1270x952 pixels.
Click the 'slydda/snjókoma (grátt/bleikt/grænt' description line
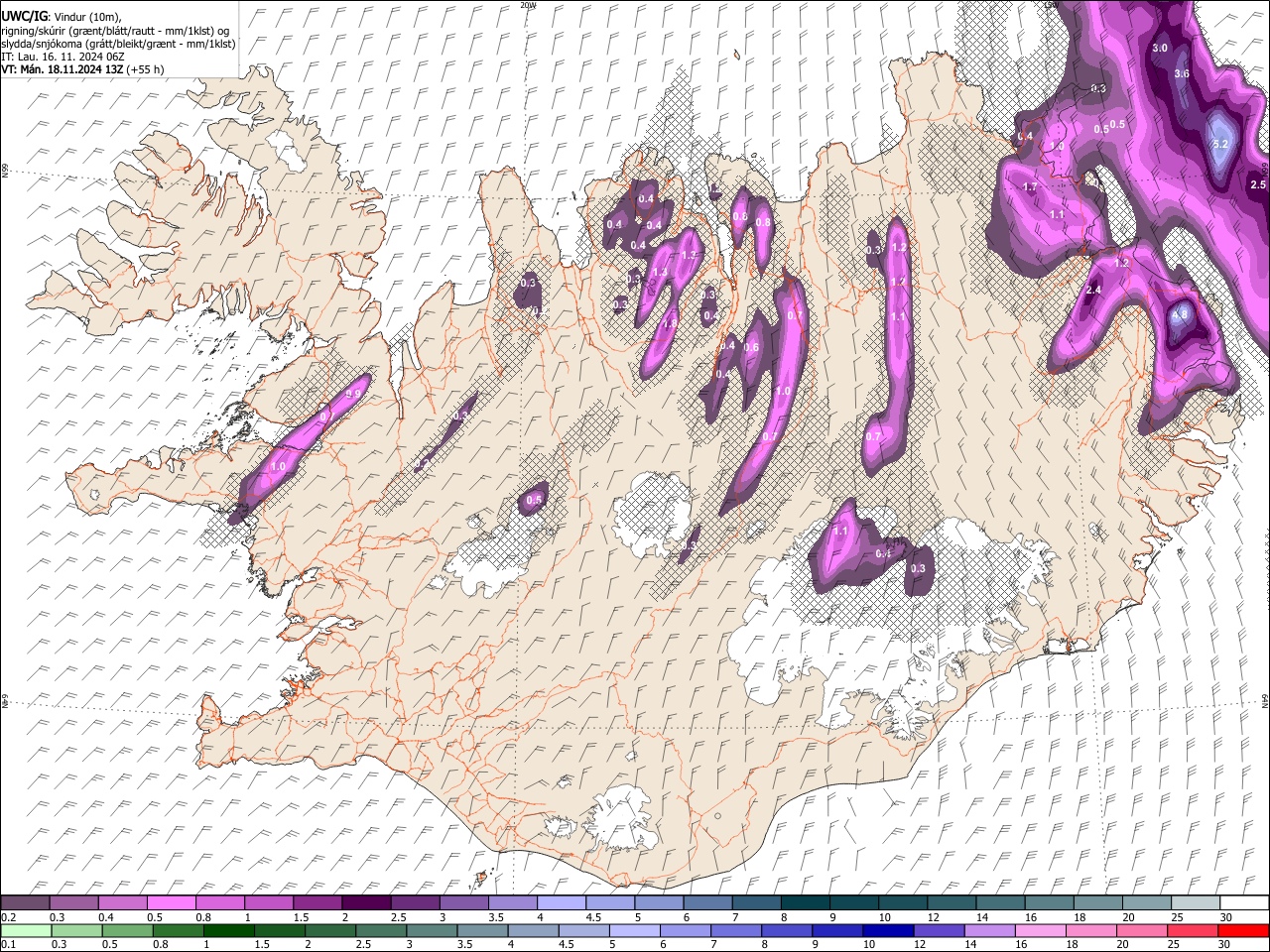pos(119,44)
